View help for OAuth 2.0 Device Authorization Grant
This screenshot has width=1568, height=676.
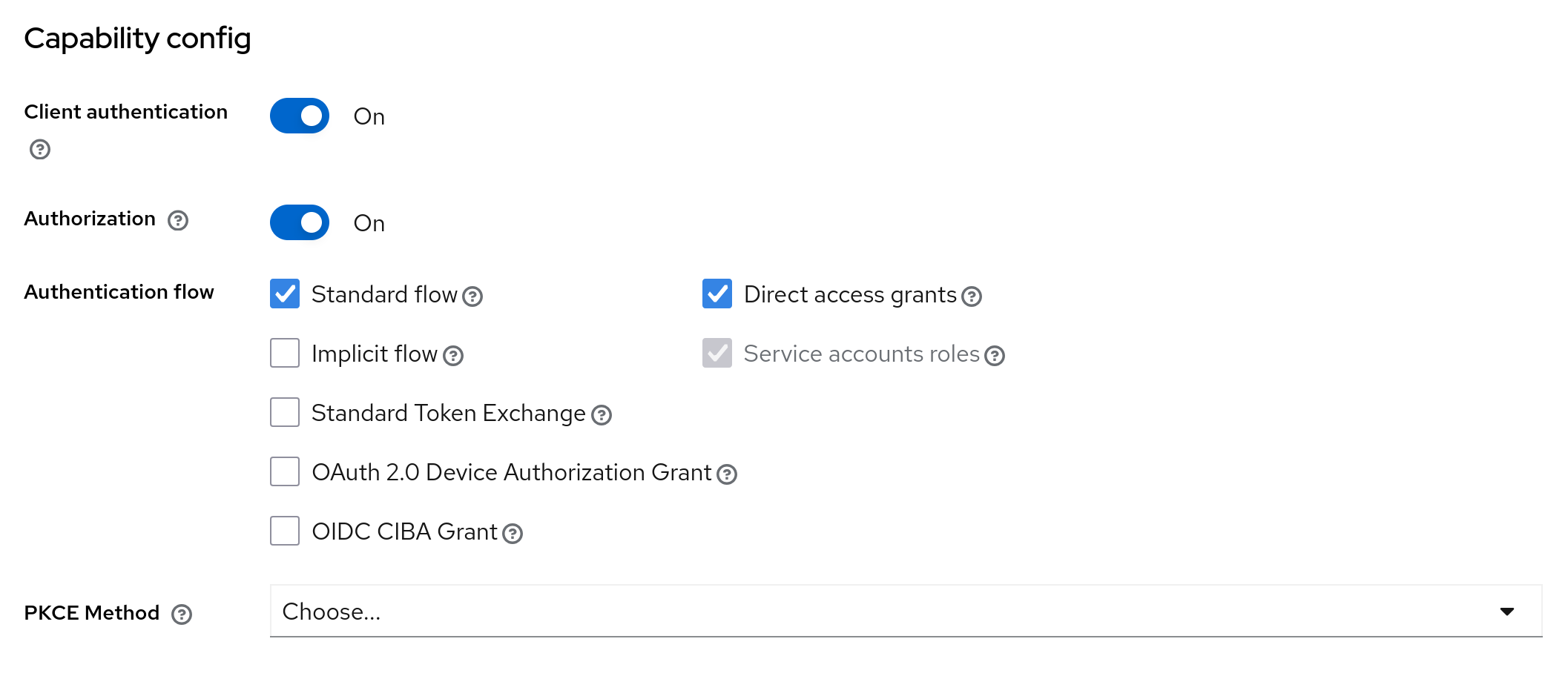pos(728,475)
